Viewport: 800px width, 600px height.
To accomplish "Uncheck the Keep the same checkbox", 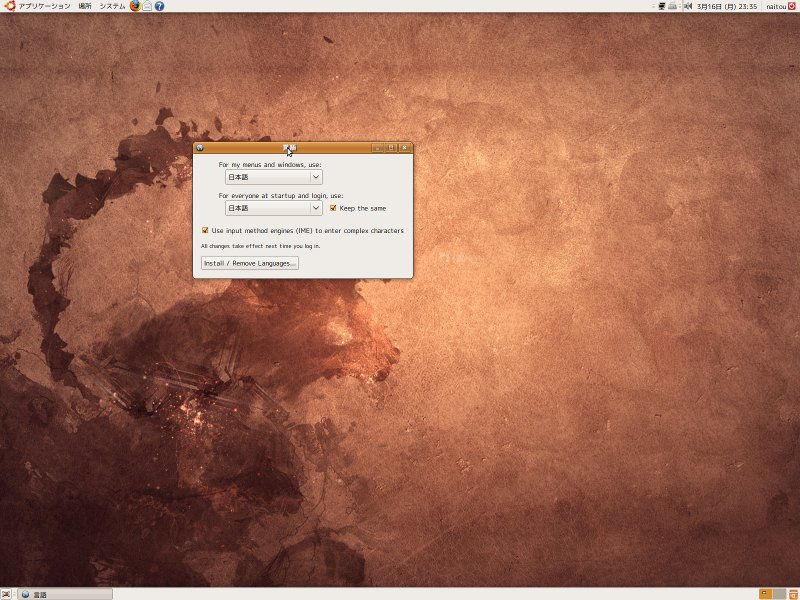I will coord(333,208).
